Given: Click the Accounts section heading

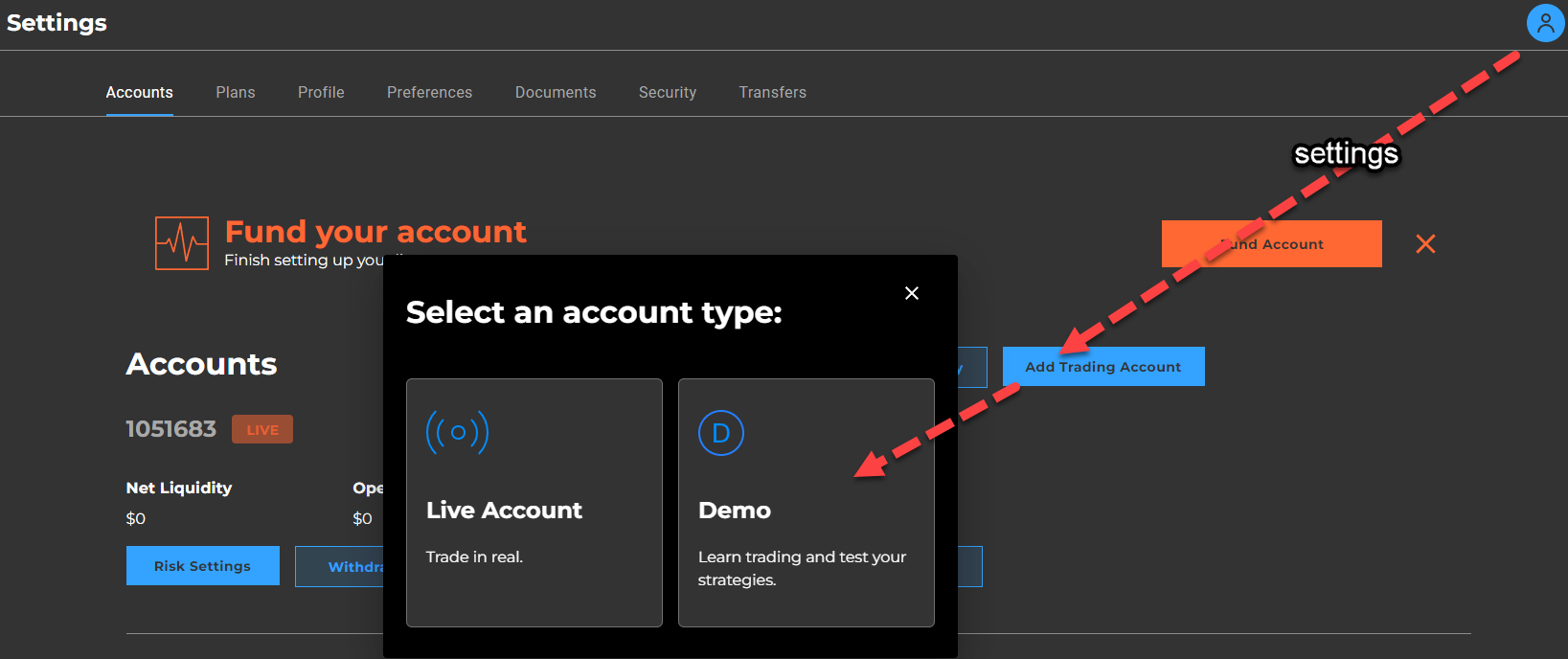Looking at the screenshot, I should pos(201,364).
